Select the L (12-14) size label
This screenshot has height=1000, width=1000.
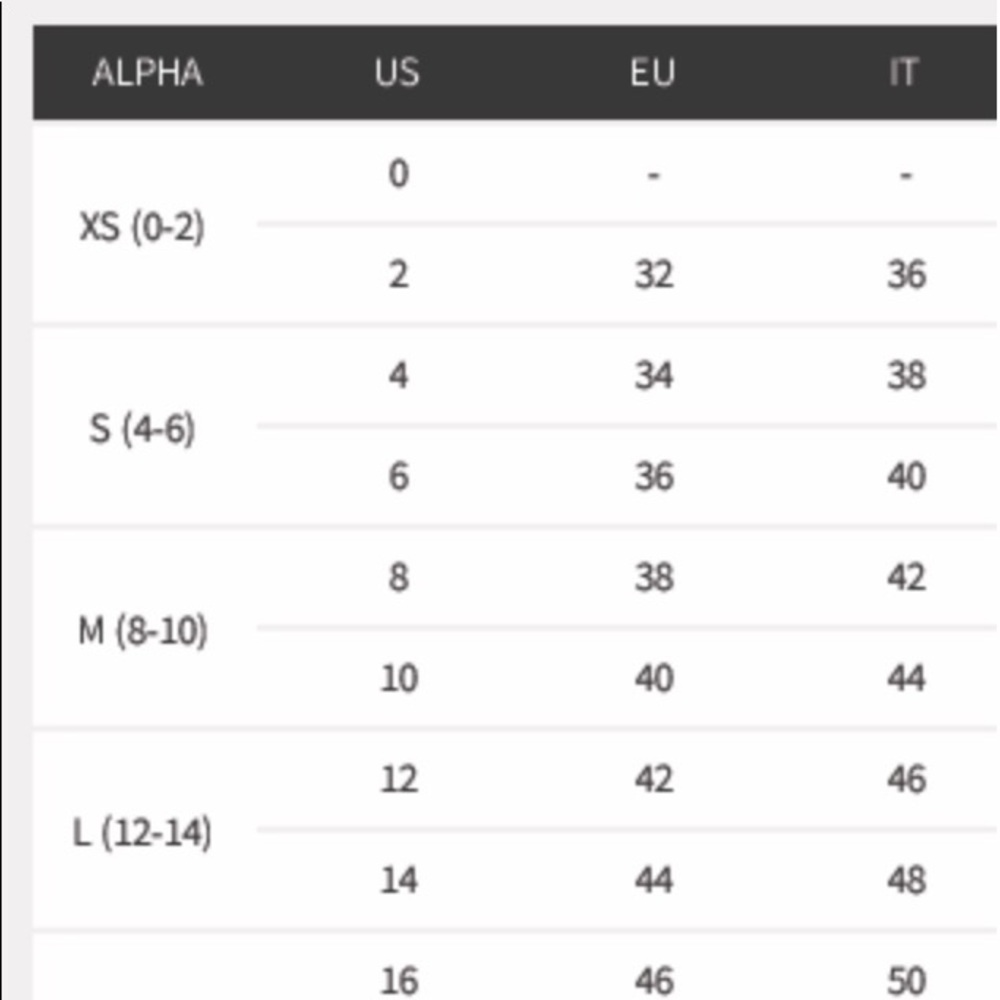[x=142, y=833]
